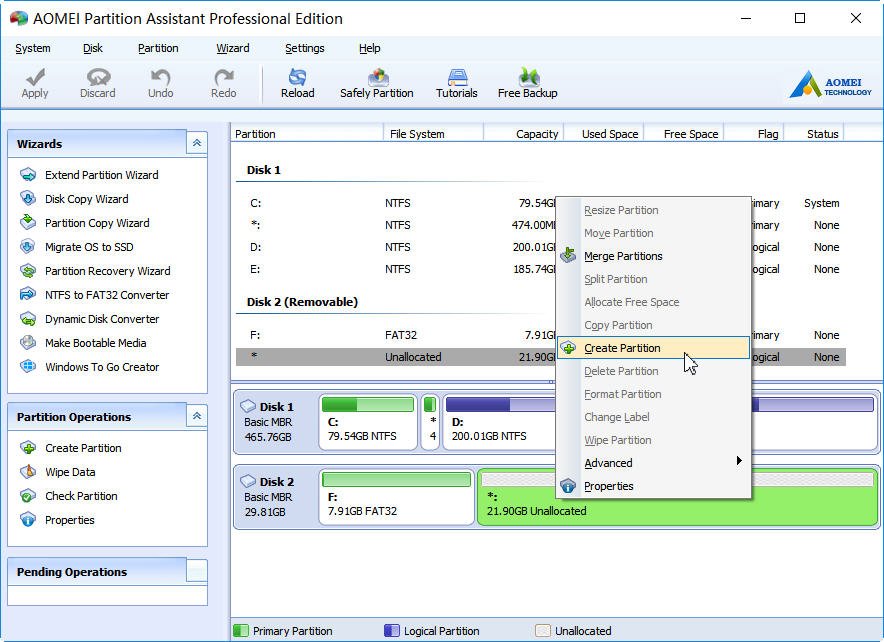Launch the Extend Partition Wizard

pos(101,175)
